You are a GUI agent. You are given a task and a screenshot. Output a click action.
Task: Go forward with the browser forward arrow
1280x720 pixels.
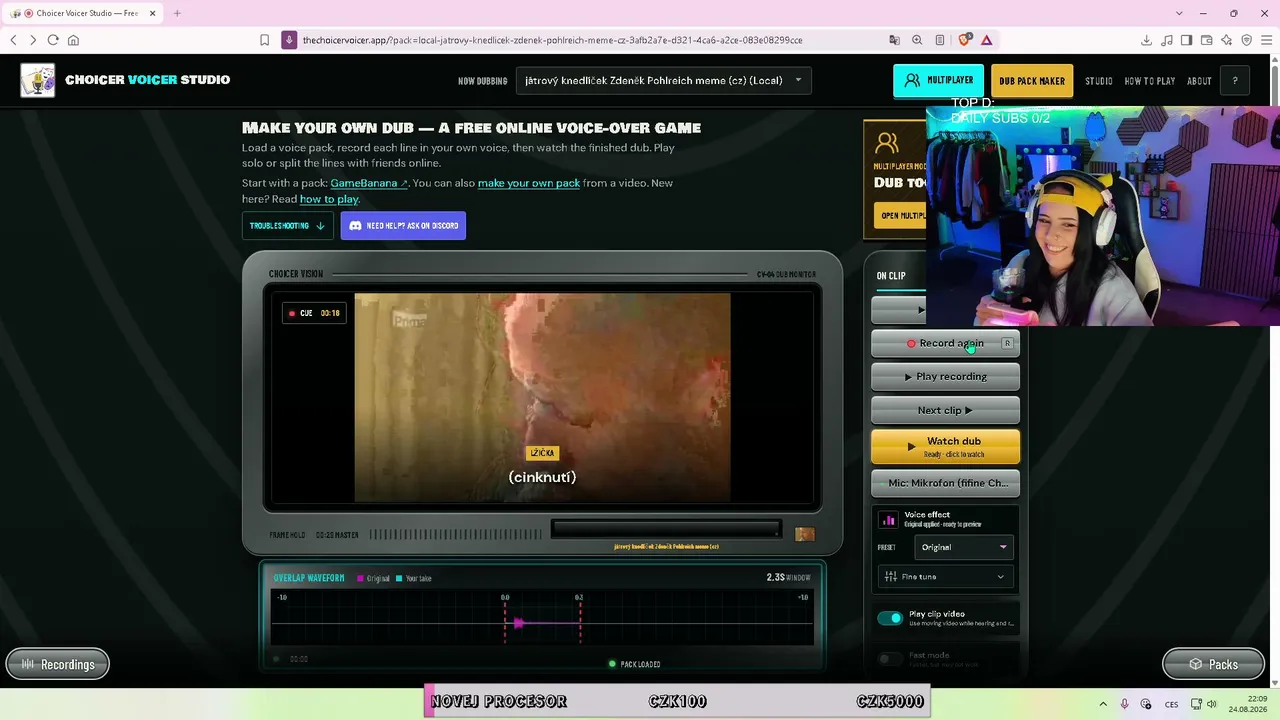[33, 40]
